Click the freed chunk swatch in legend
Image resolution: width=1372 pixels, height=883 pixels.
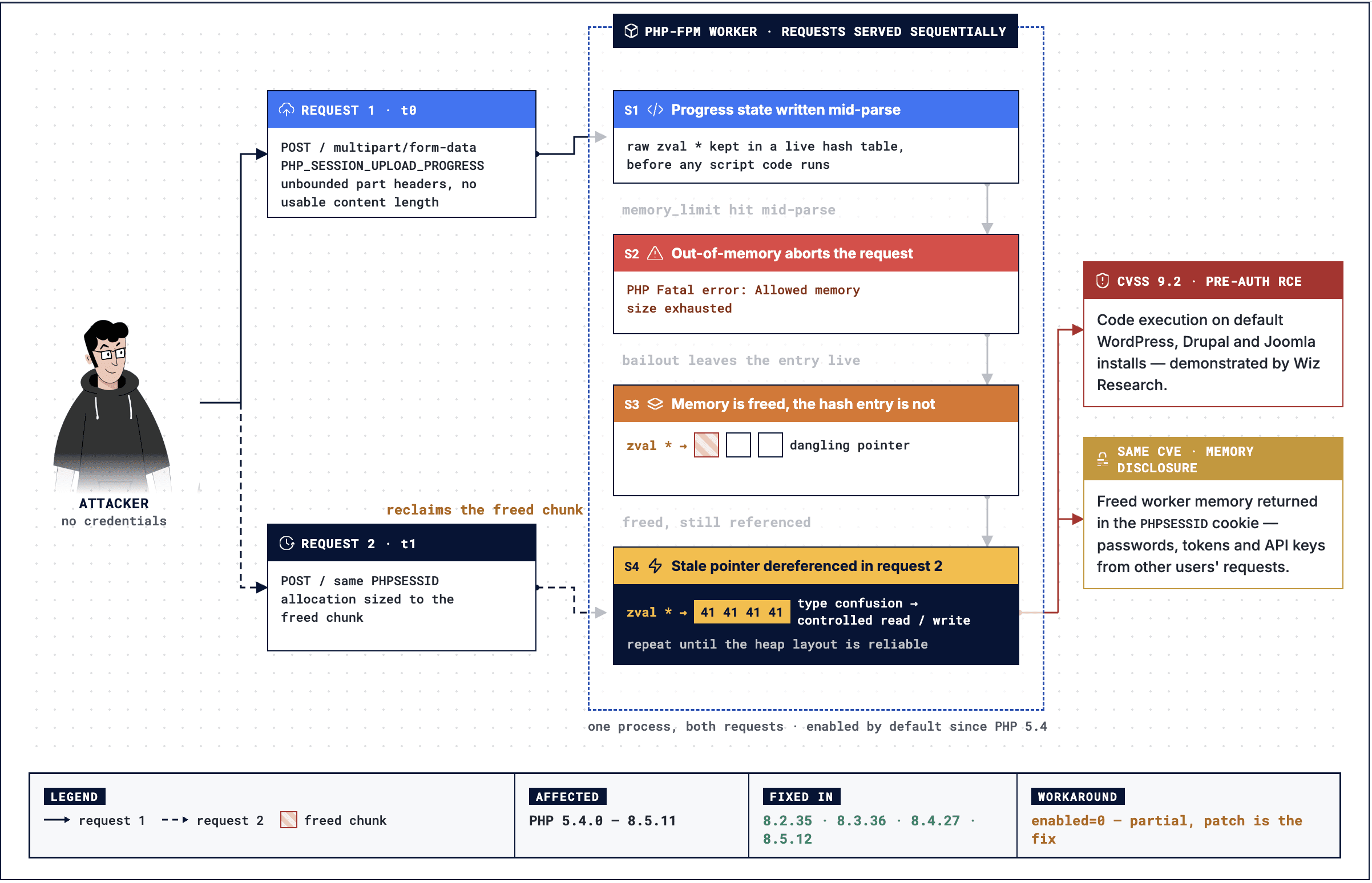point(289,821)
